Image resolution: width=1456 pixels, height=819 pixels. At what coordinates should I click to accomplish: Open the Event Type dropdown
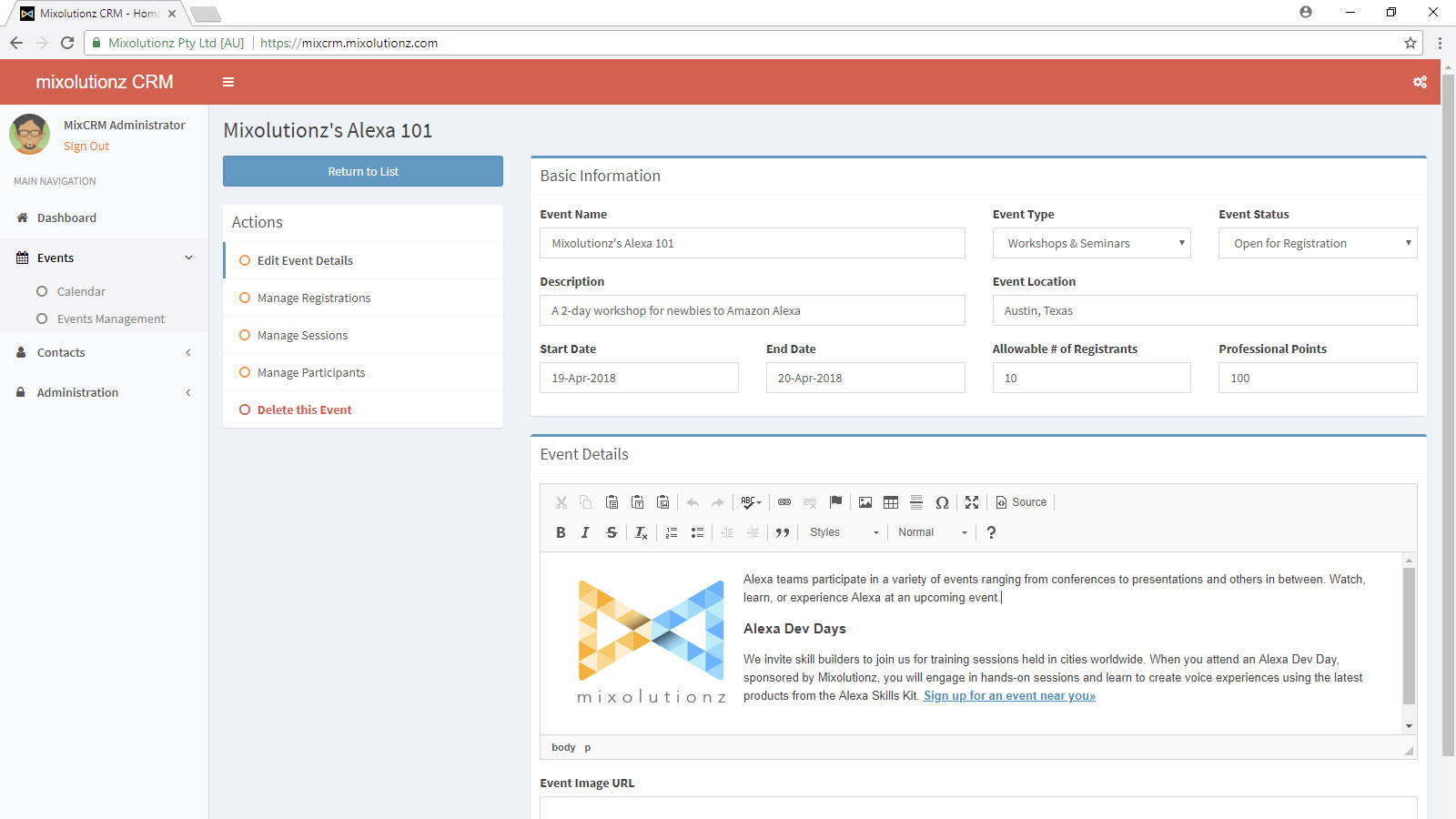(1091, 243)
